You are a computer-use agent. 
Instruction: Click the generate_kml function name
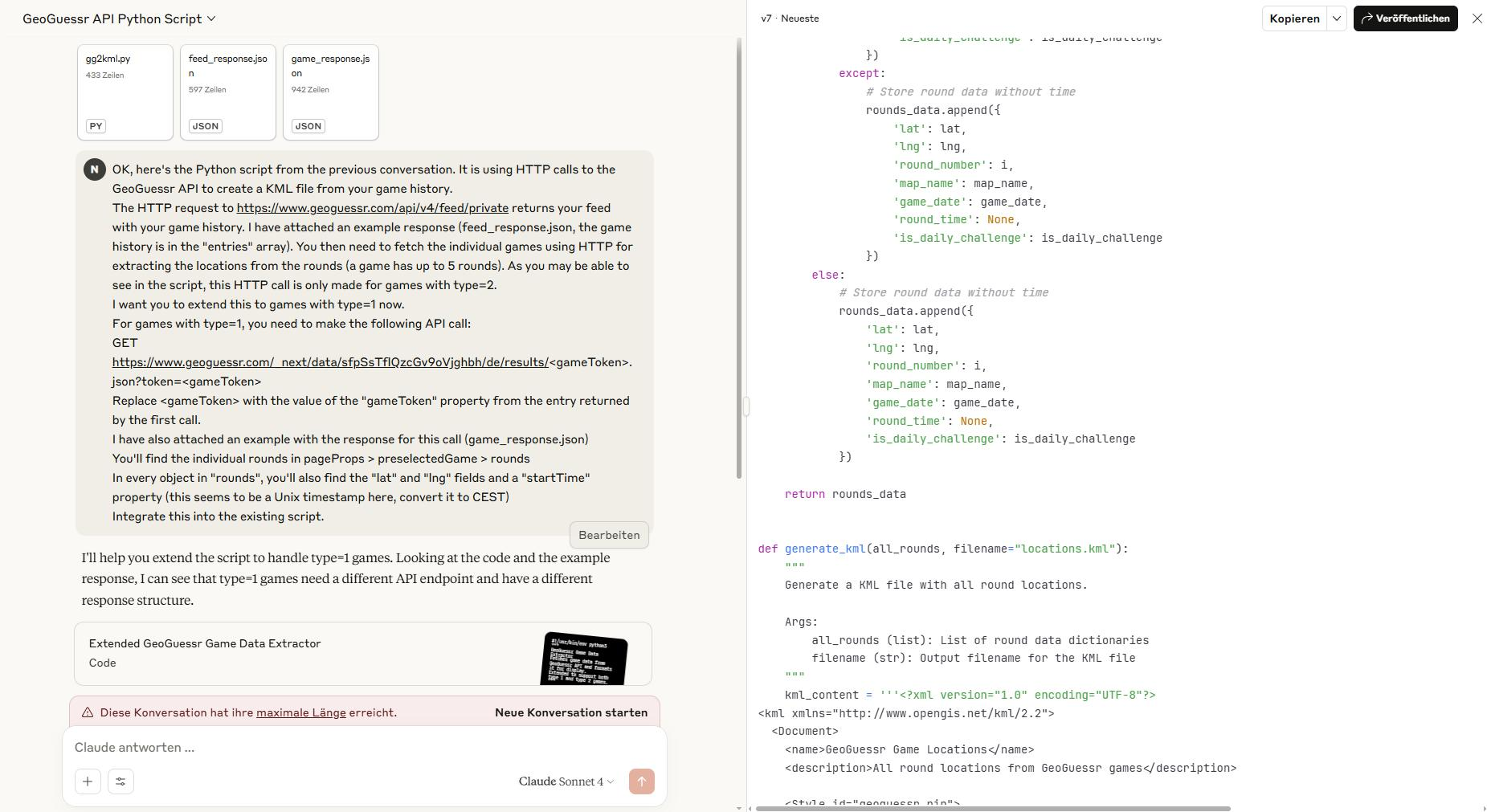coord(825,549)
